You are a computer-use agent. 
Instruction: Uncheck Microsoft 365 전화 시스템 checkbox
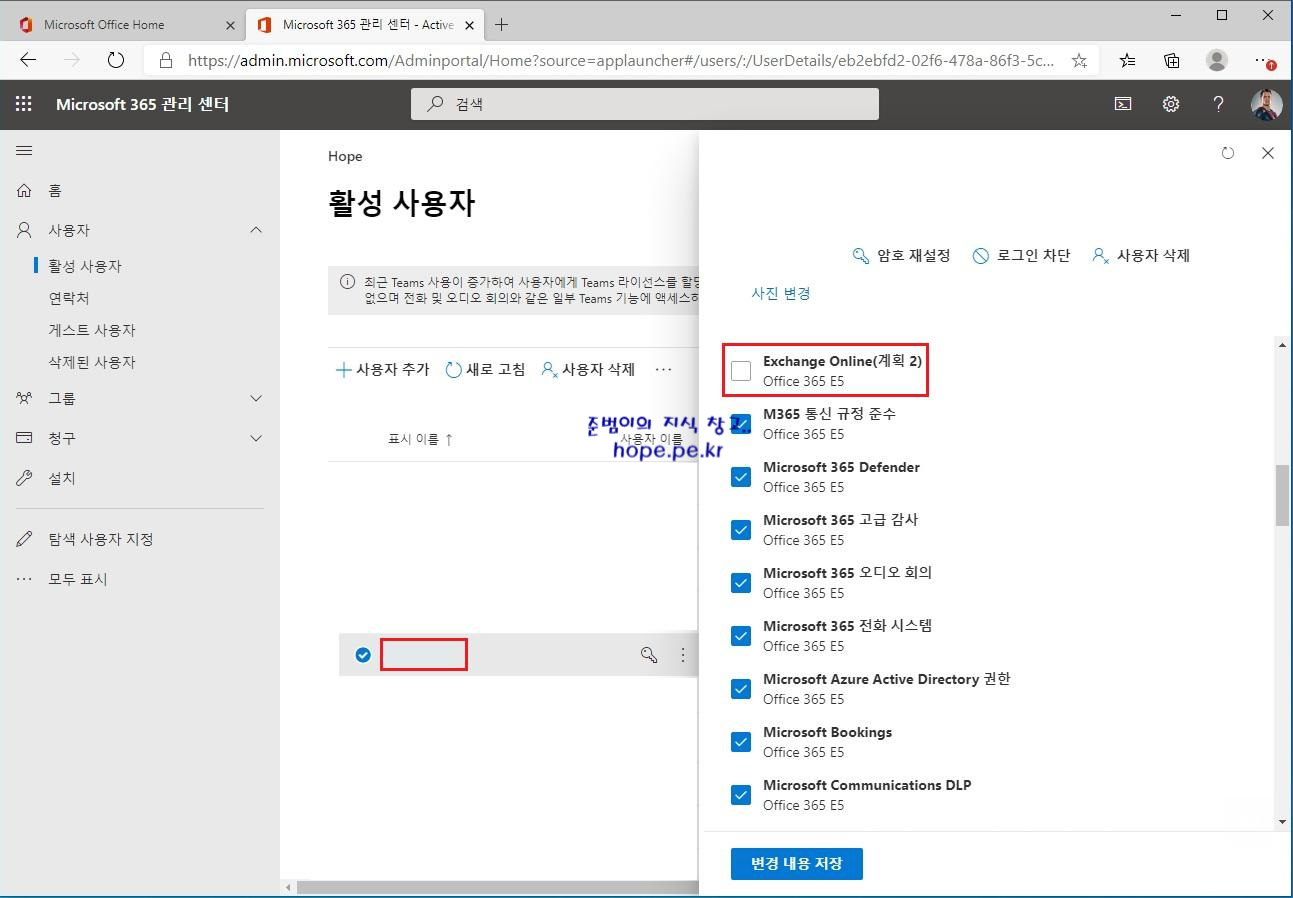[741, 636]
